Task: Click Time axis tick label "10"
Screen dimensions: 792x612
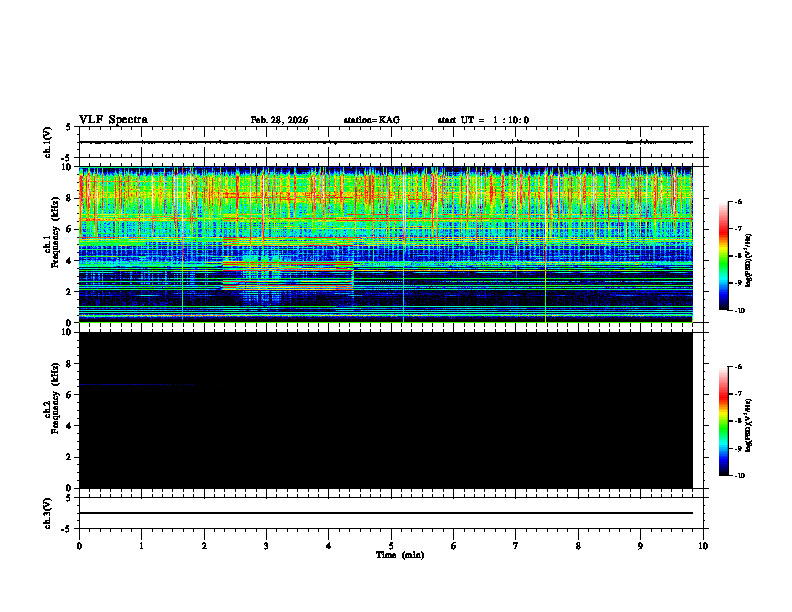Action: point(703,546)
